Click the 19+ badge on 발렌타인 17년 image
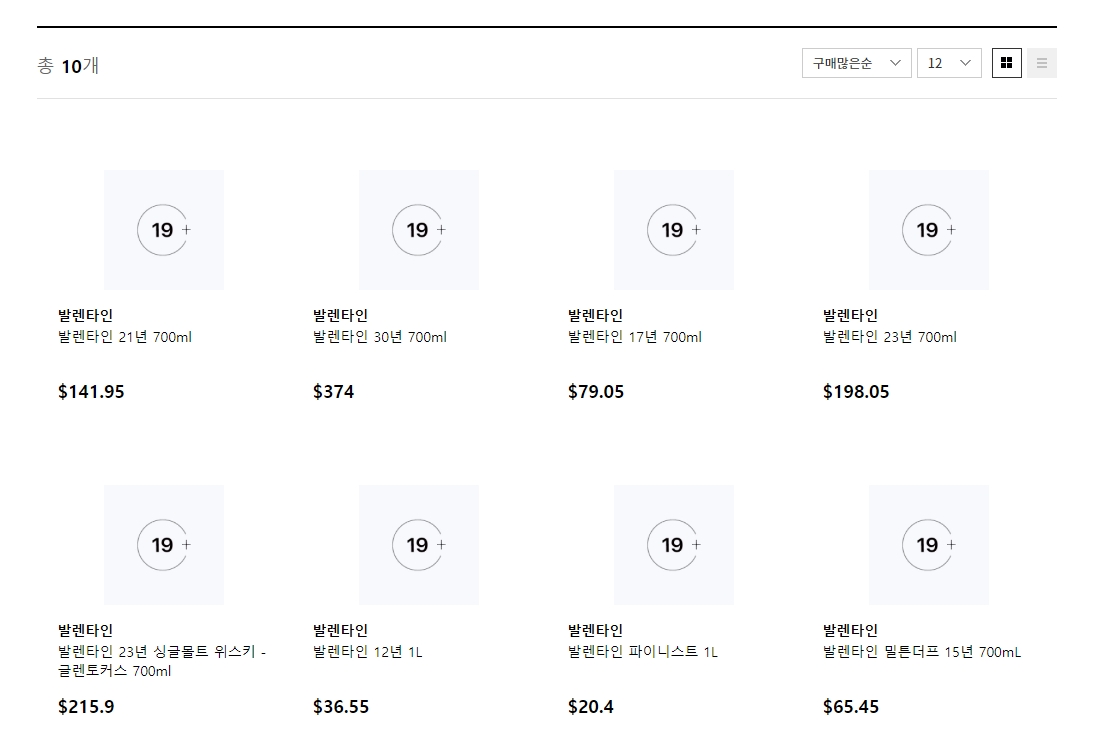 click(x=673, y=229)
